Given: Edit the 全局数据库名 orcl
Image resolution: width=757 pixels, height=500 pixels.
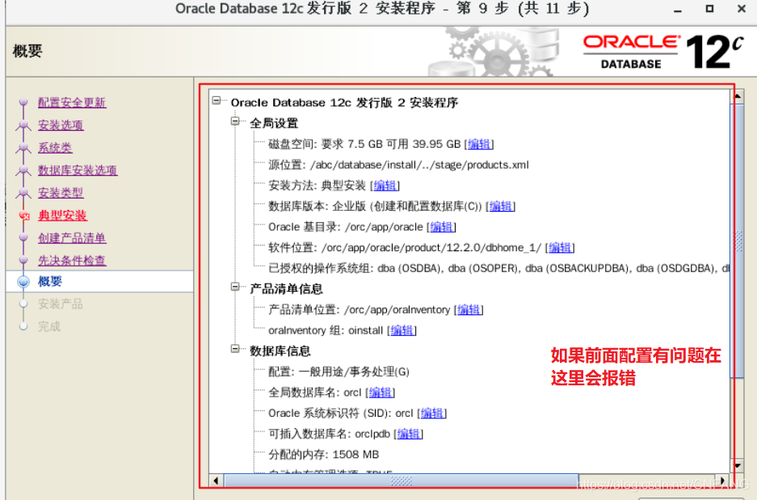Looking at the screenshot, I should [380, 393].
